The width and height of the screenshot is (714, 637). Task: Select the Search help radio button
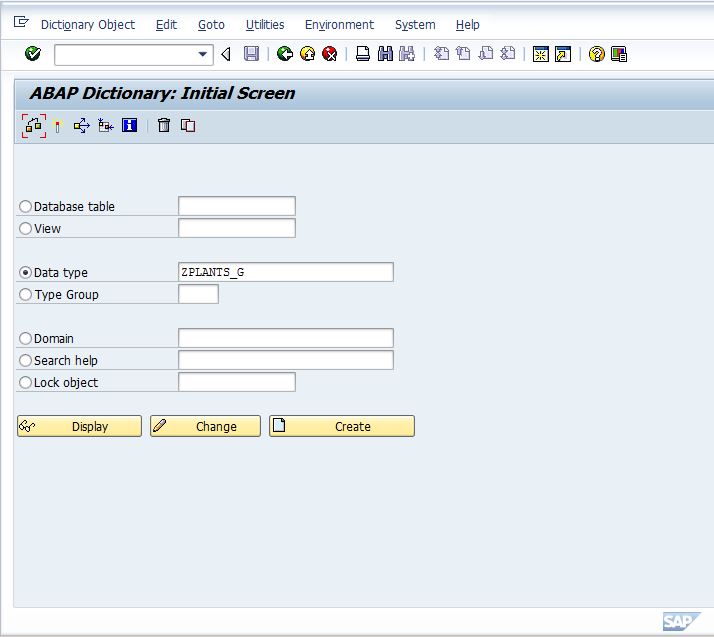pos(26,361)
